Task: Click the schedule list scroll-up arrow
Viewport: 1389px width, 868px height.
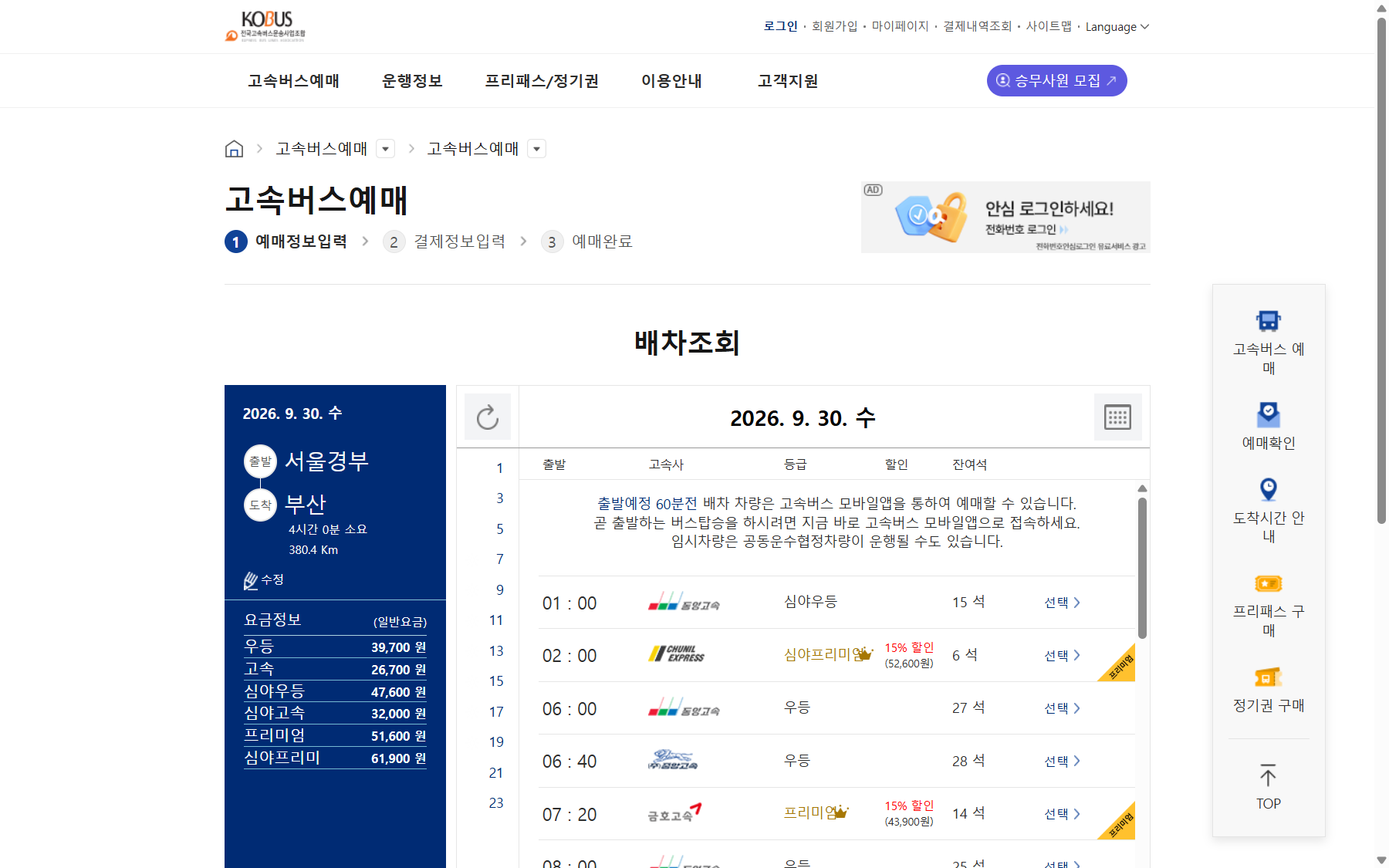Action: coord(1142,488)
